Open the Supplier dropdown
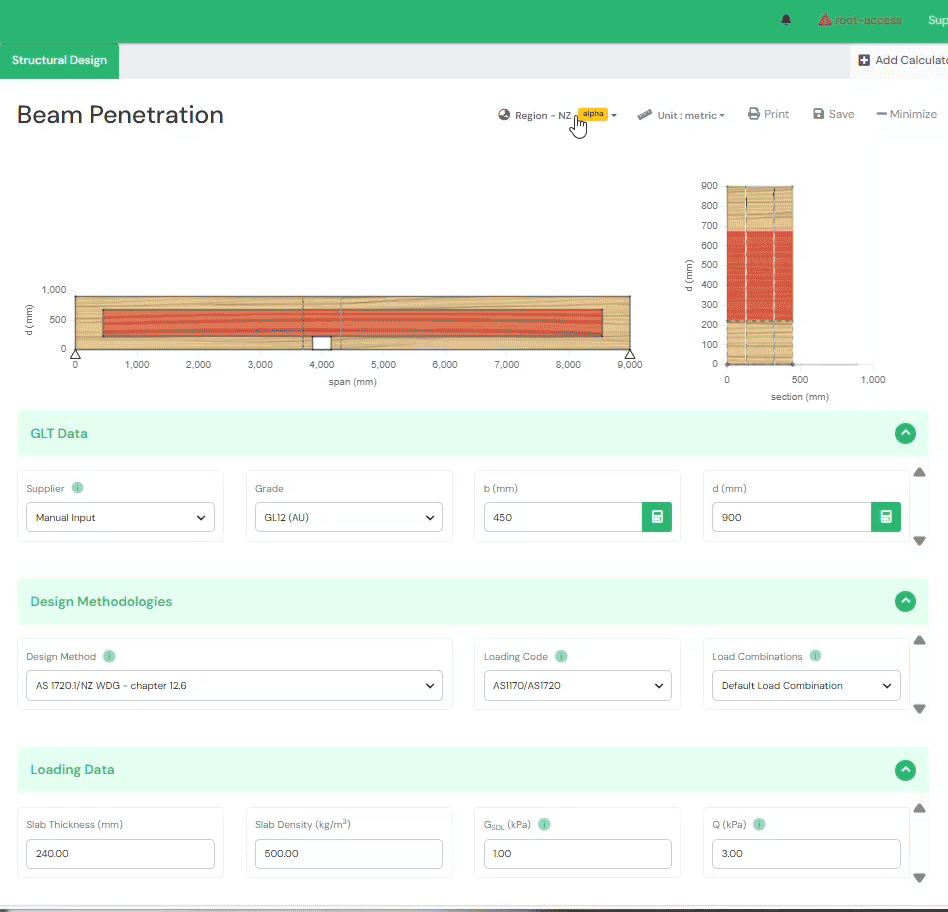The width and height of the screenshot is (948, 912). (x=120, y=518)
